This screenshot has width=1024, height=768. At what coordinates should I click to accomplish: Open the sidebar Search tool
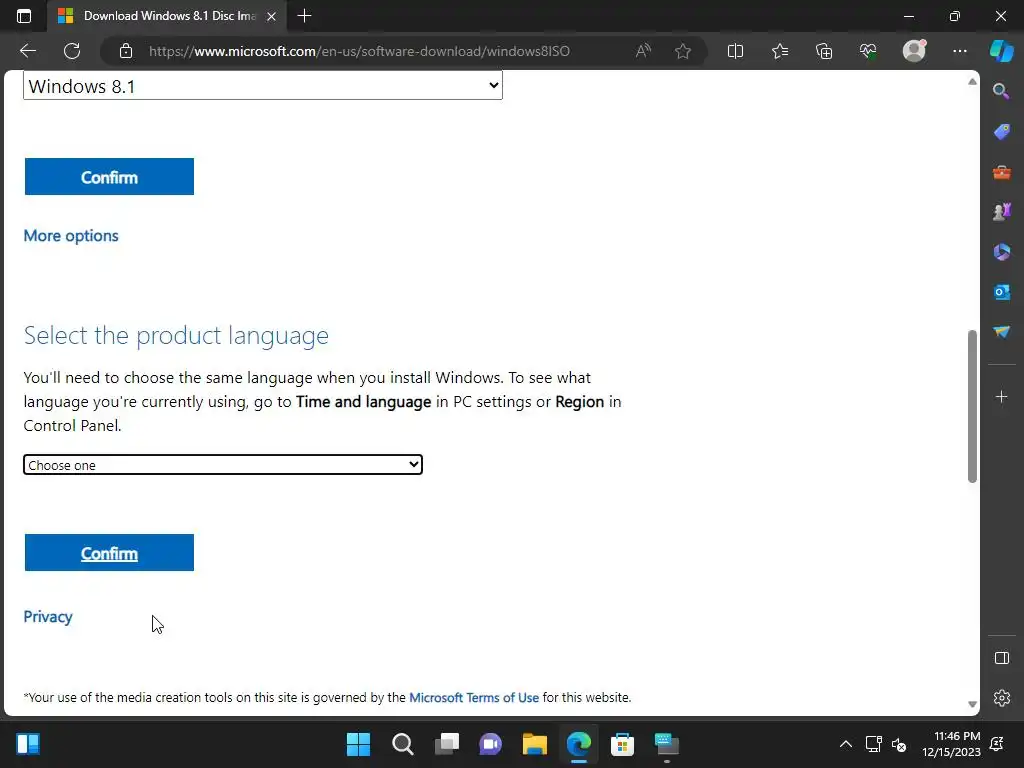(x=1001, y=91)
